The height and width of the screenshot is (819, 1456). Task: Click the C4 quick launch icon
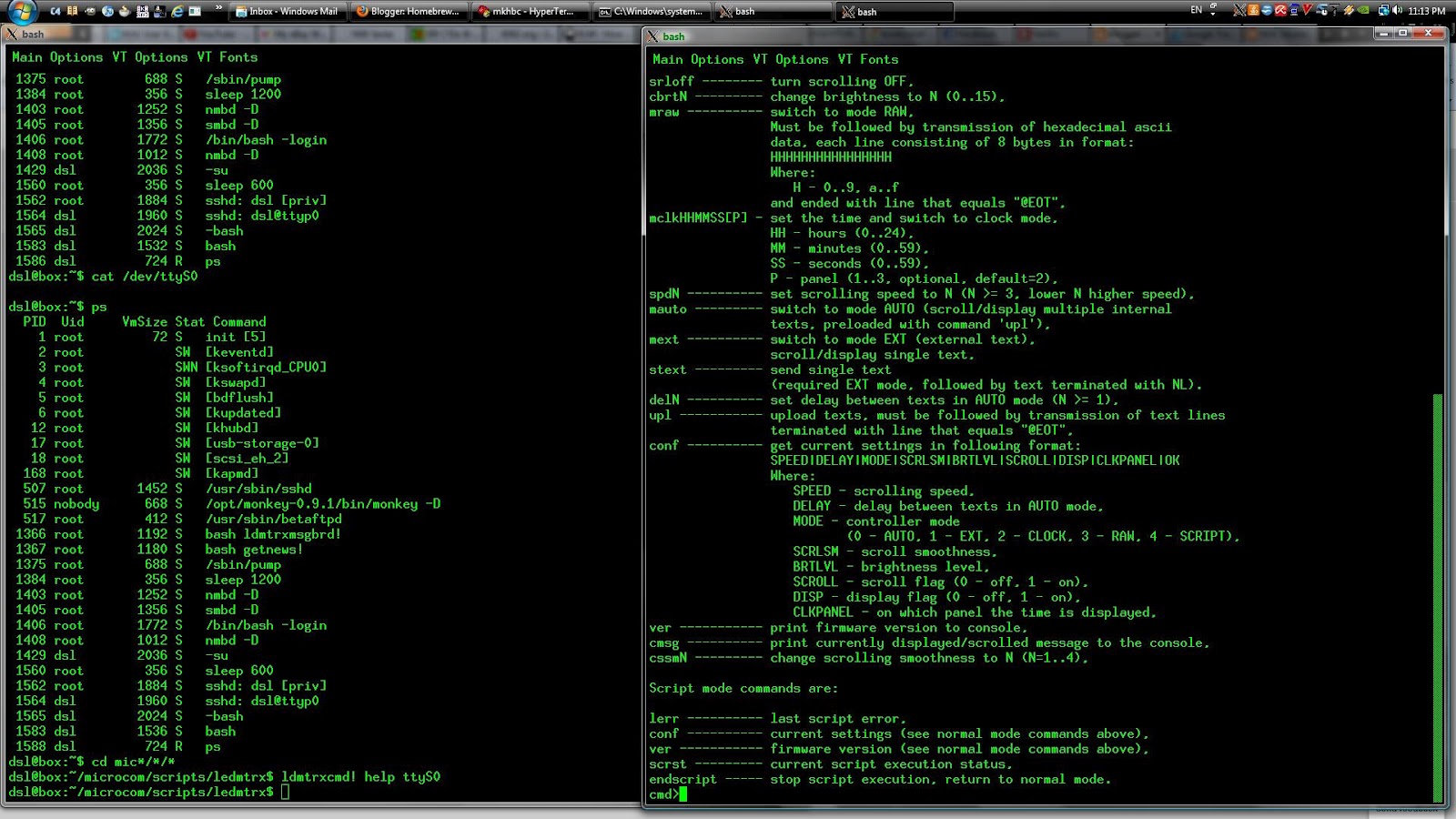(x=56, y=12)
